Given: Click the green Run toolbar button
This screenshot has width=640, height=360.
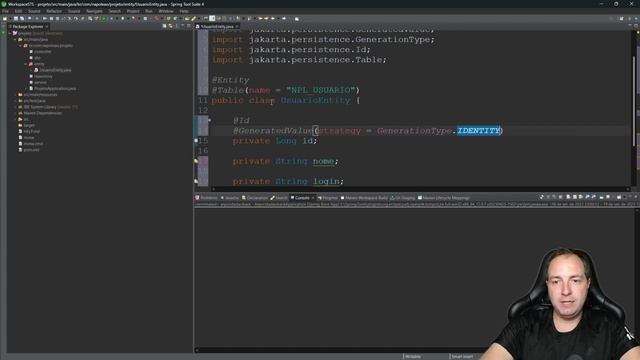Looking at the screenshot, I should click(104, 18).
